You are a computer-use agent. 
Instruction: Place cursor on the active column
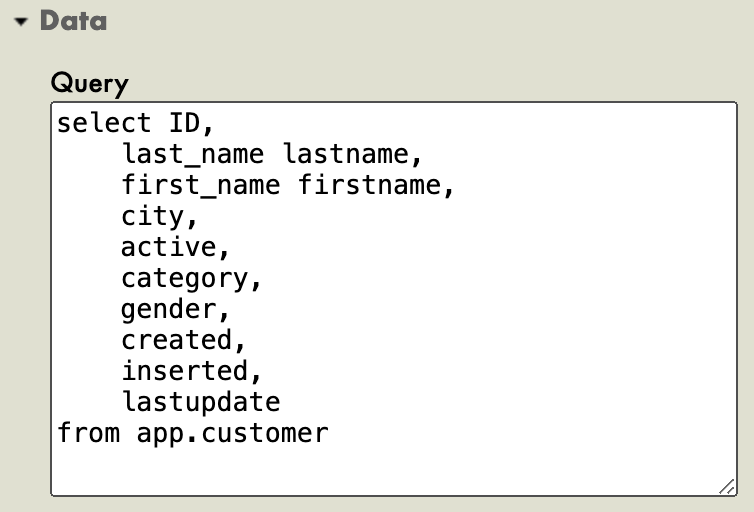pos(169,247)
